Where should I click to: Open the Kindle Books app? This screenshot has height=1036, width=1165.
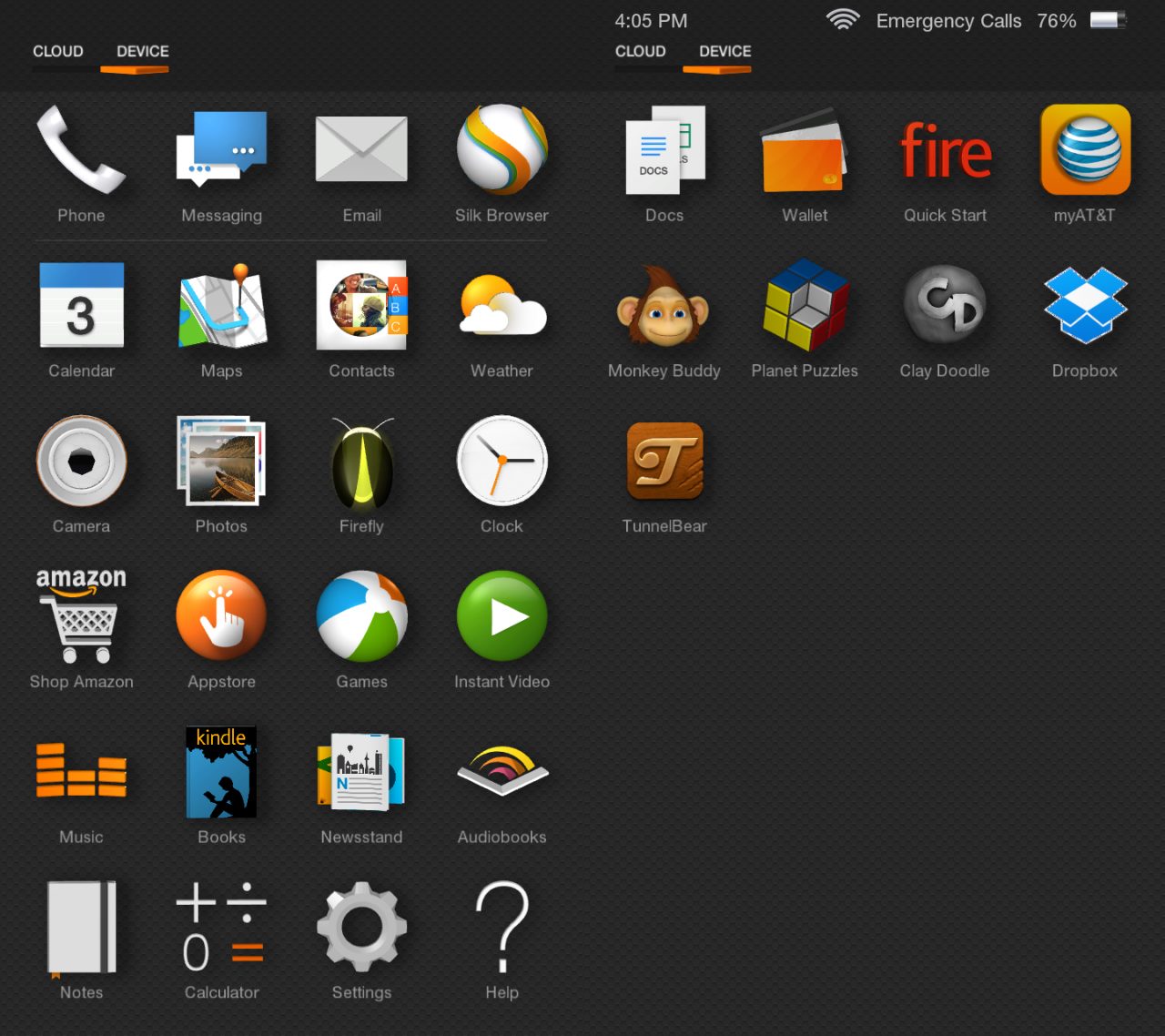coord(221,772)
